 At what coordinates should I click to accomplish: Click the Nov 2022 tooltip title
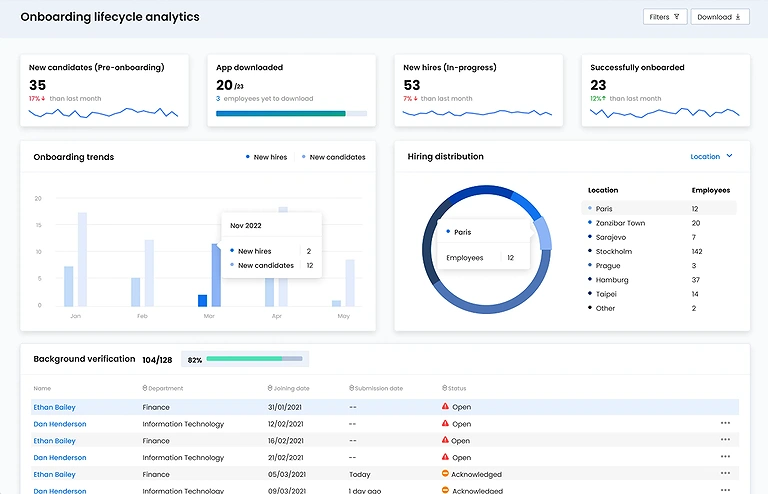click(x=246, y=226)
